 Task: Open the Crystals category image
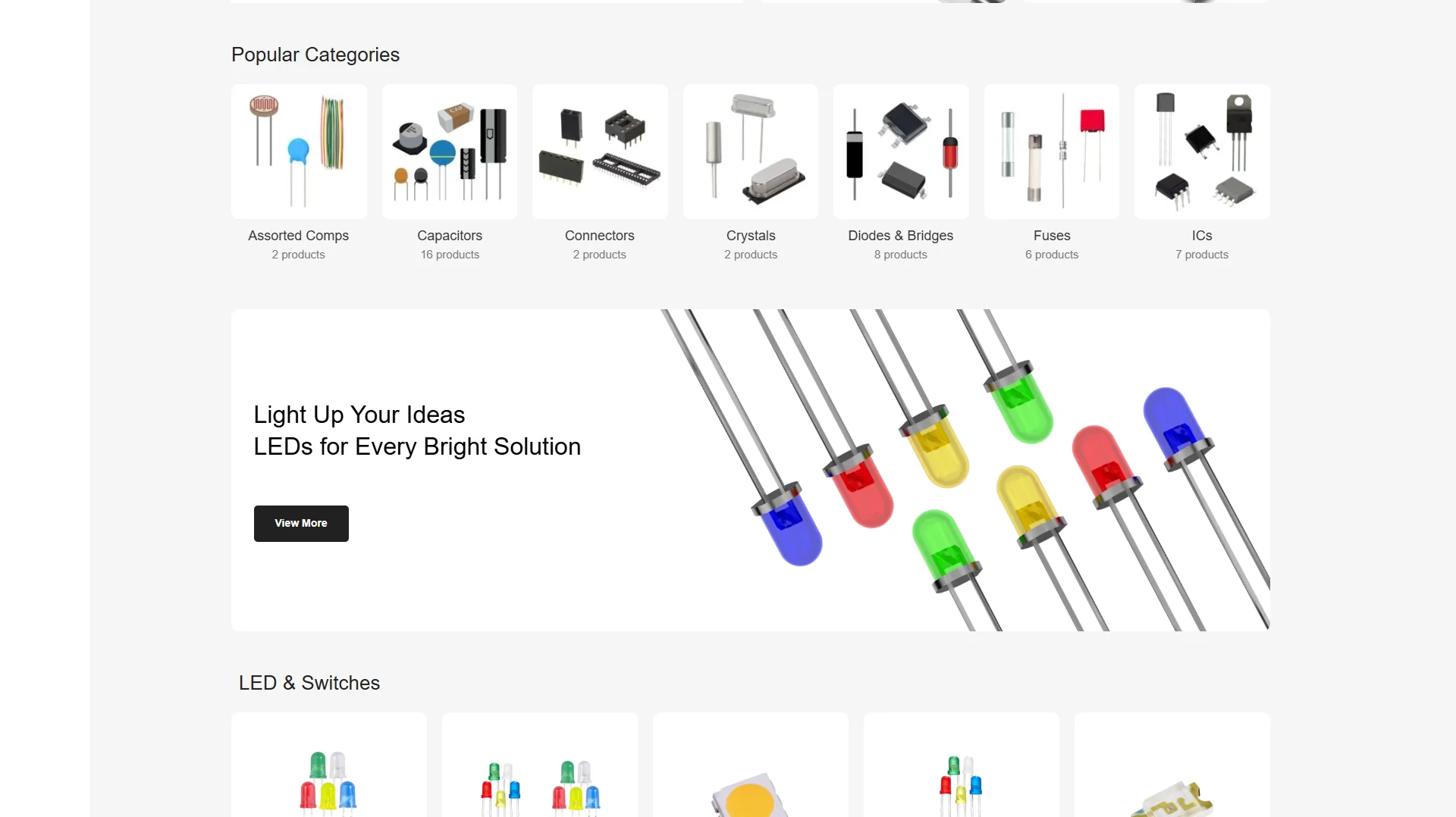tap(751, 152)
